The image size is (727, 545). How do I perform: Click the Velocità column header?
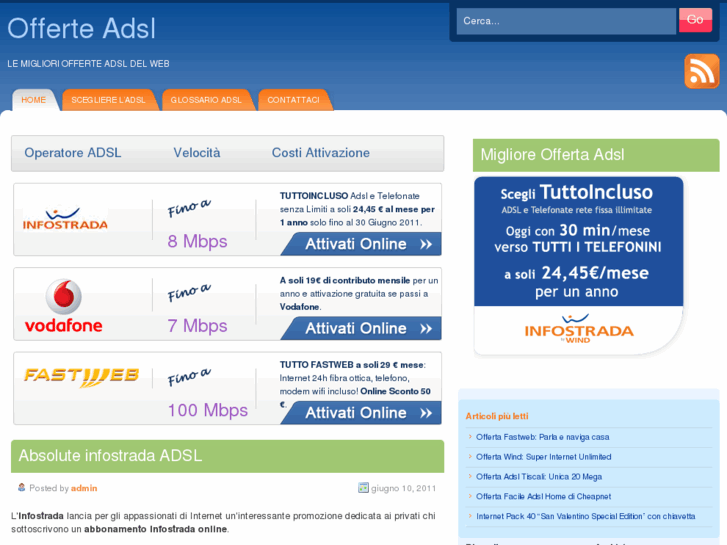197,153
